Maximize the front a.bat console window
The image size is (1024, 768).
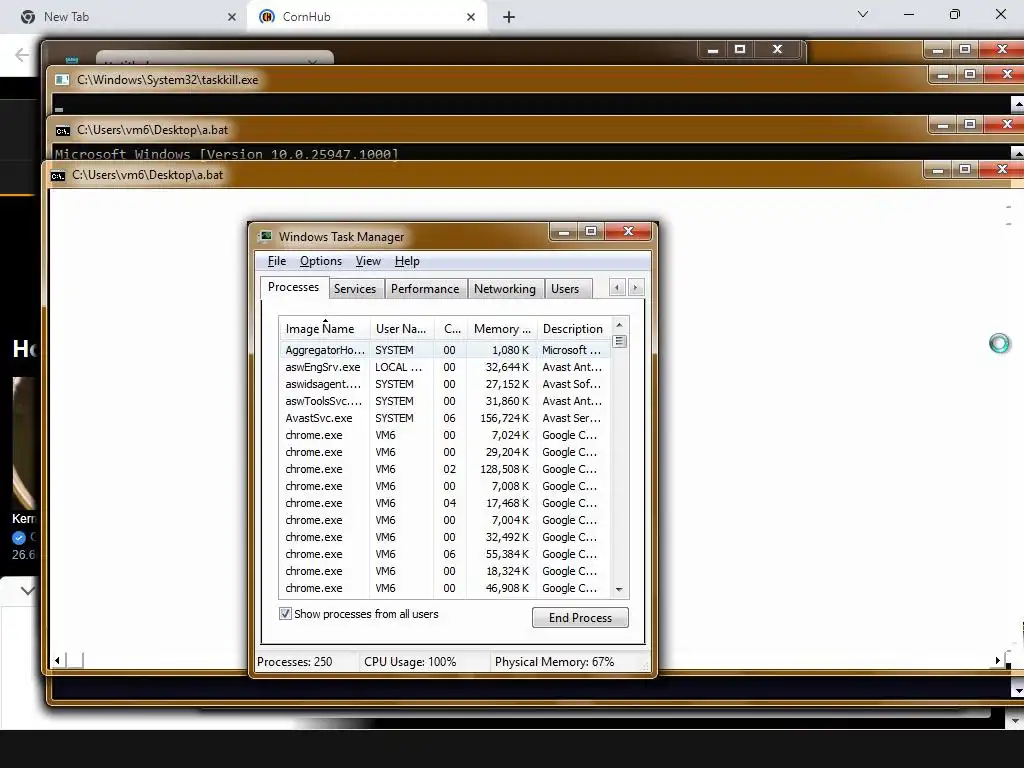click(x=965, y=170)
